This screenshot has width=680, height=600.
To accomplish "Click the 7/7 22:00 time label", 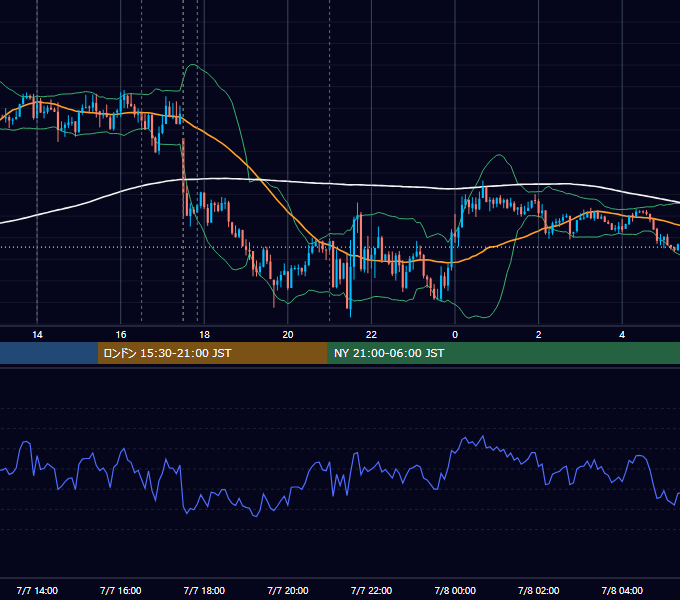I will 371,591.
